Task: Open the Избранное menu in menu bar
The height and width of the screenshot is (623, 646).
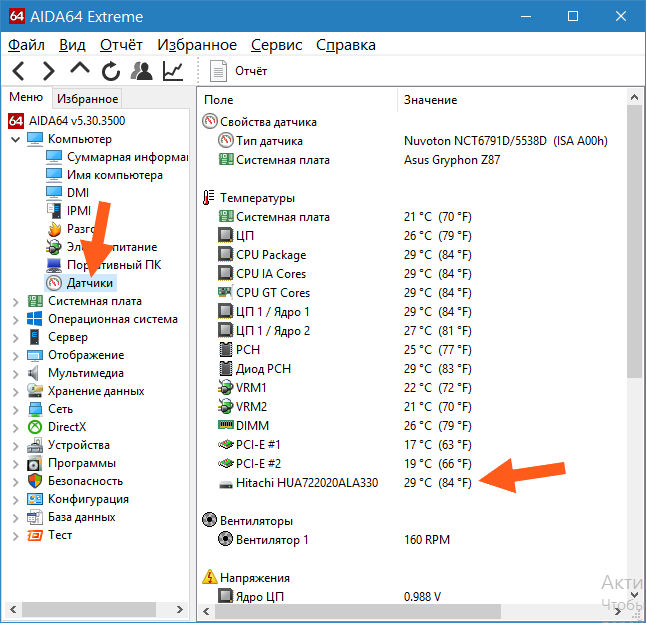Action: 197,45
